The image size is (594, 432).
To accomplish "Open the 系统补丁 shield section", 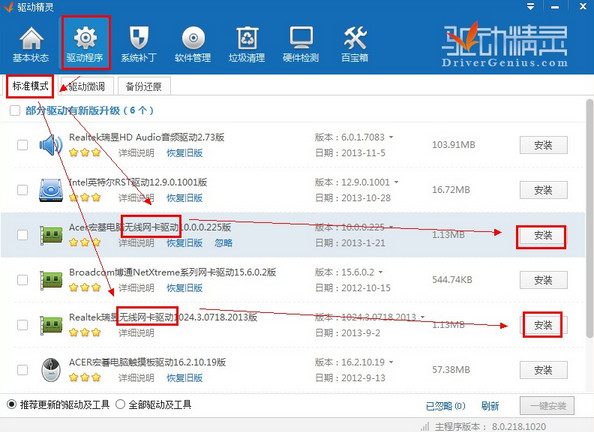I will (139, 45).
